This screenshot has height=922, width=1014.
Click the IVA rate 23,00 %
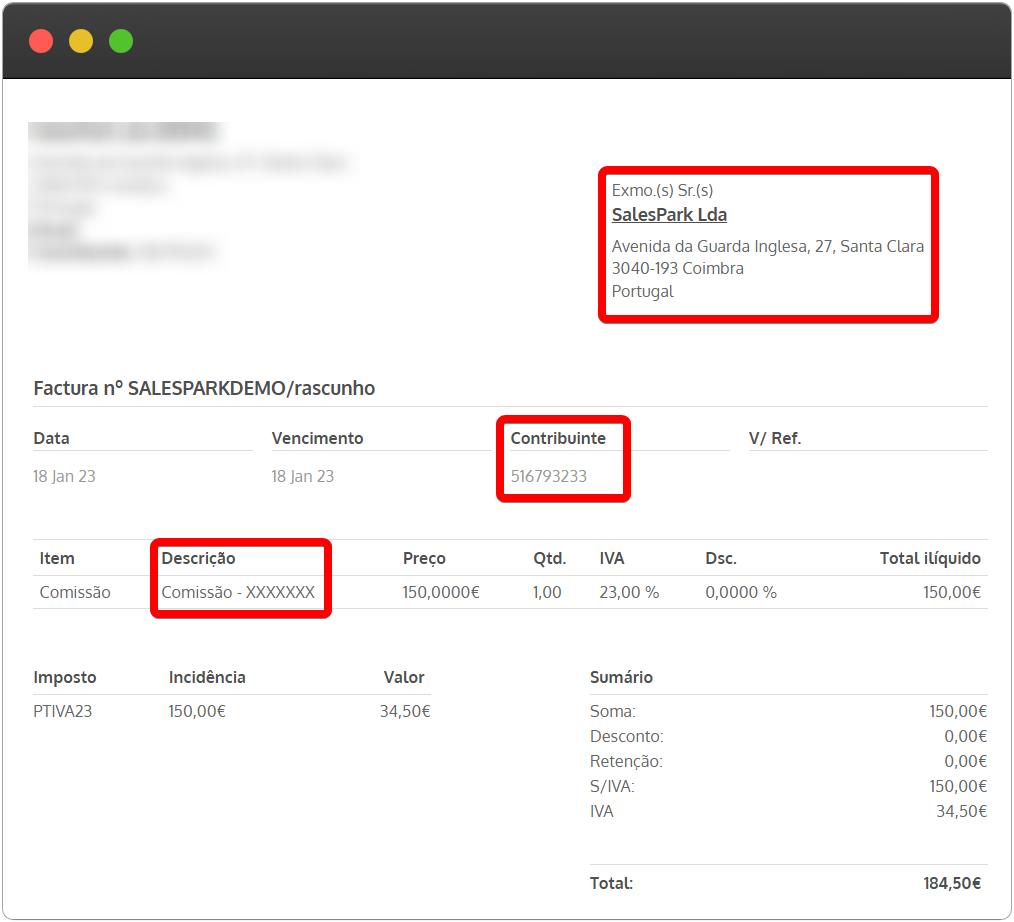pyautogui.click(x=629, y=592)
